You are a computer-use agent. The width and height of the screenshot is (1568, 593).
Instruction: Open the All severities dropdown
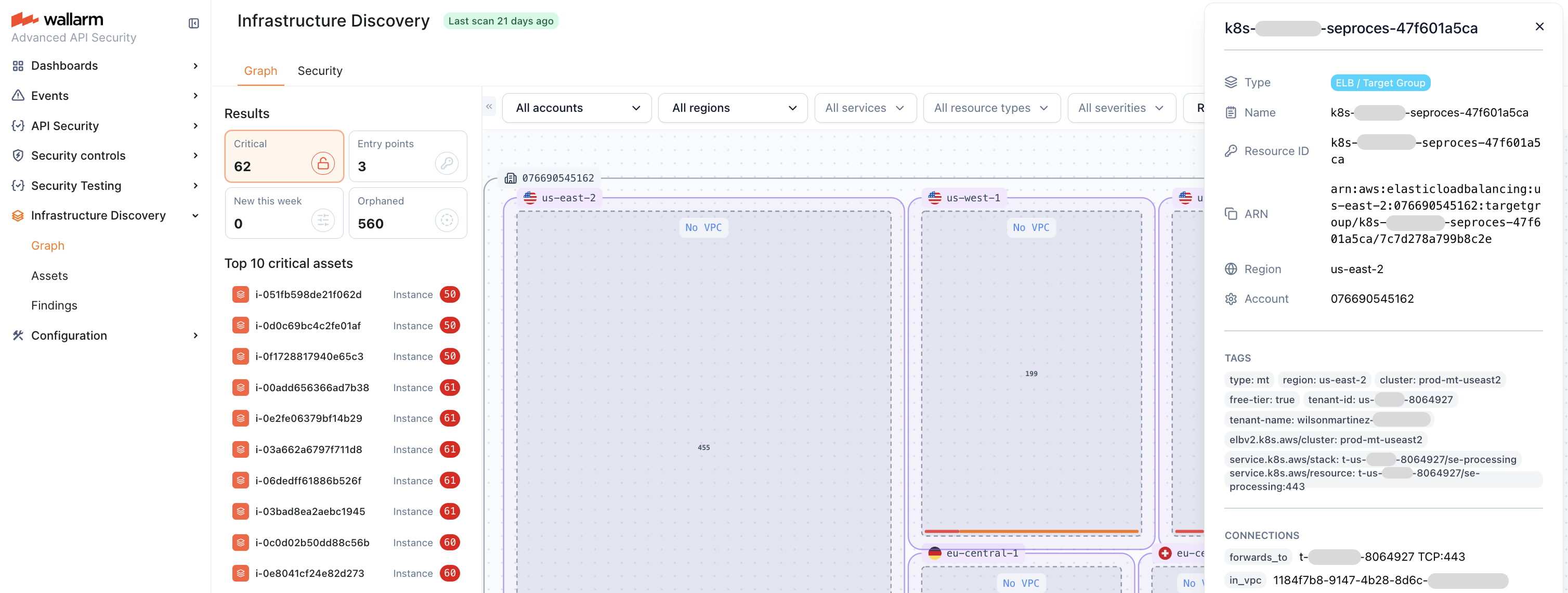pos(1121,108)
